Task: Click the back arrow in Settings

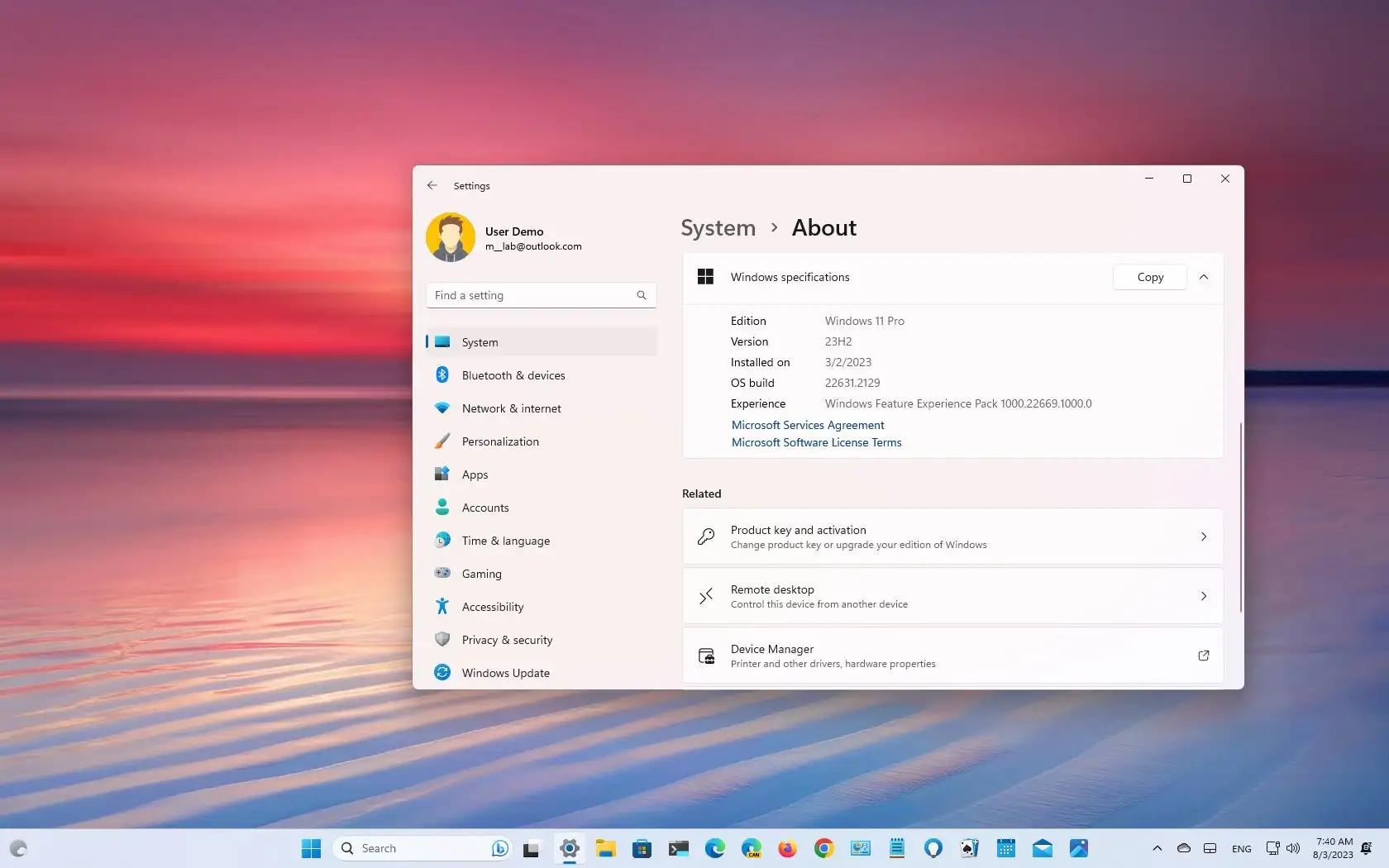Action: click(x=432, y=186)
